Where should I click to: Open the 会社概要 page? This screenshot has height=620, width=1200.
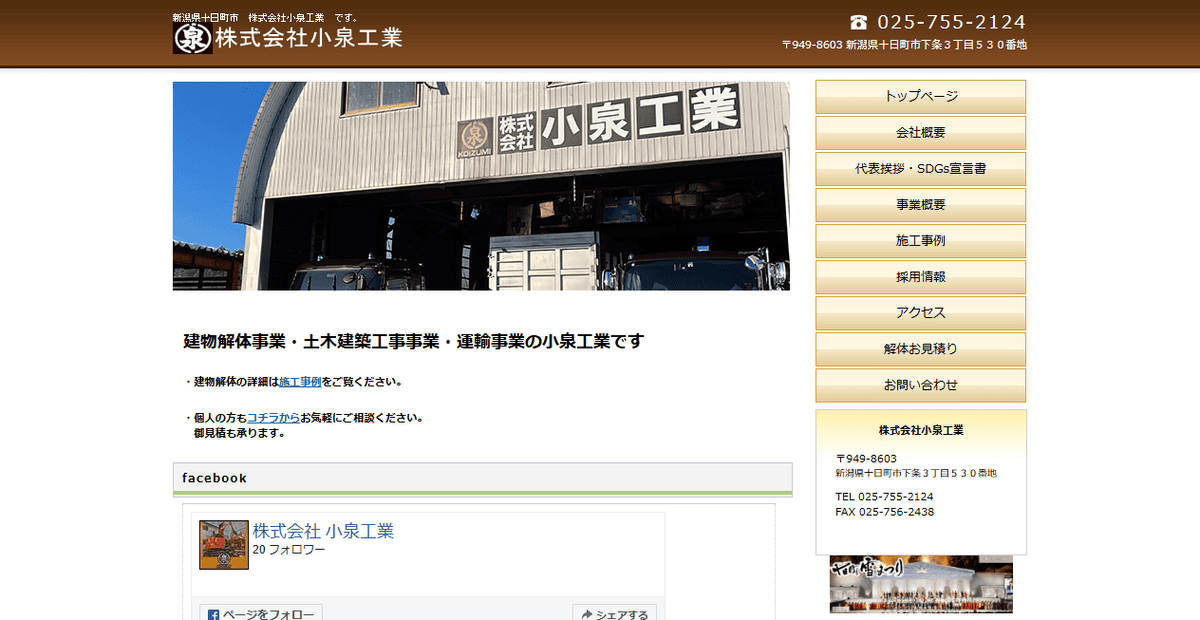tap(920, 133)
